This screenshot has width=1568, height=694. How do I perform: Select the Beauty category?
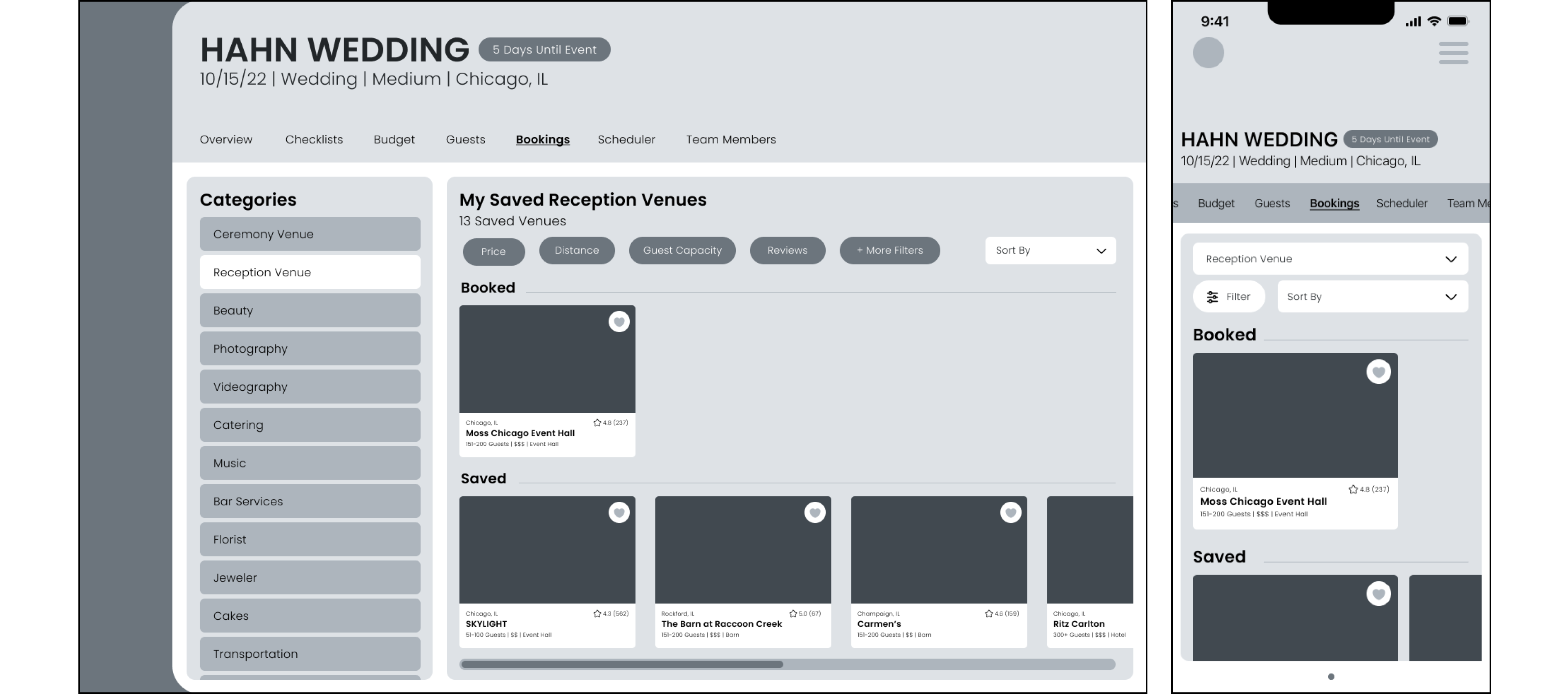(x=310, y=311)
